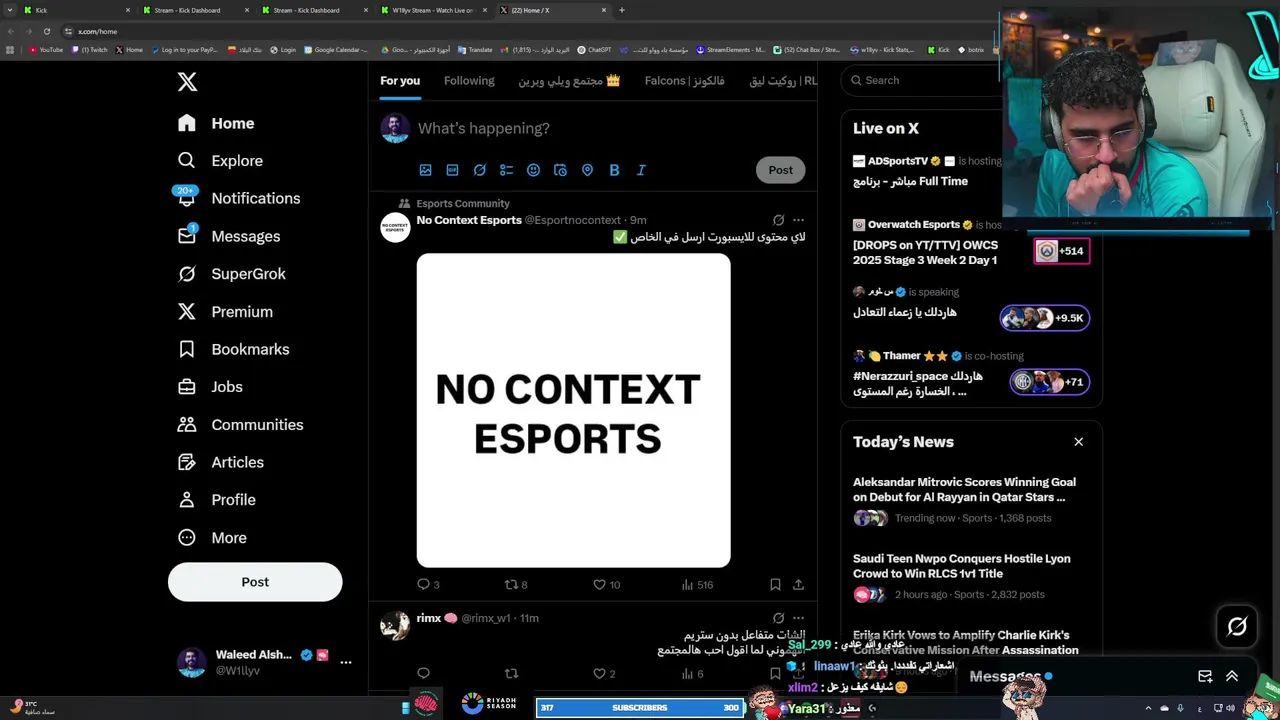Open Home in the X sidebar

(216, 123)
